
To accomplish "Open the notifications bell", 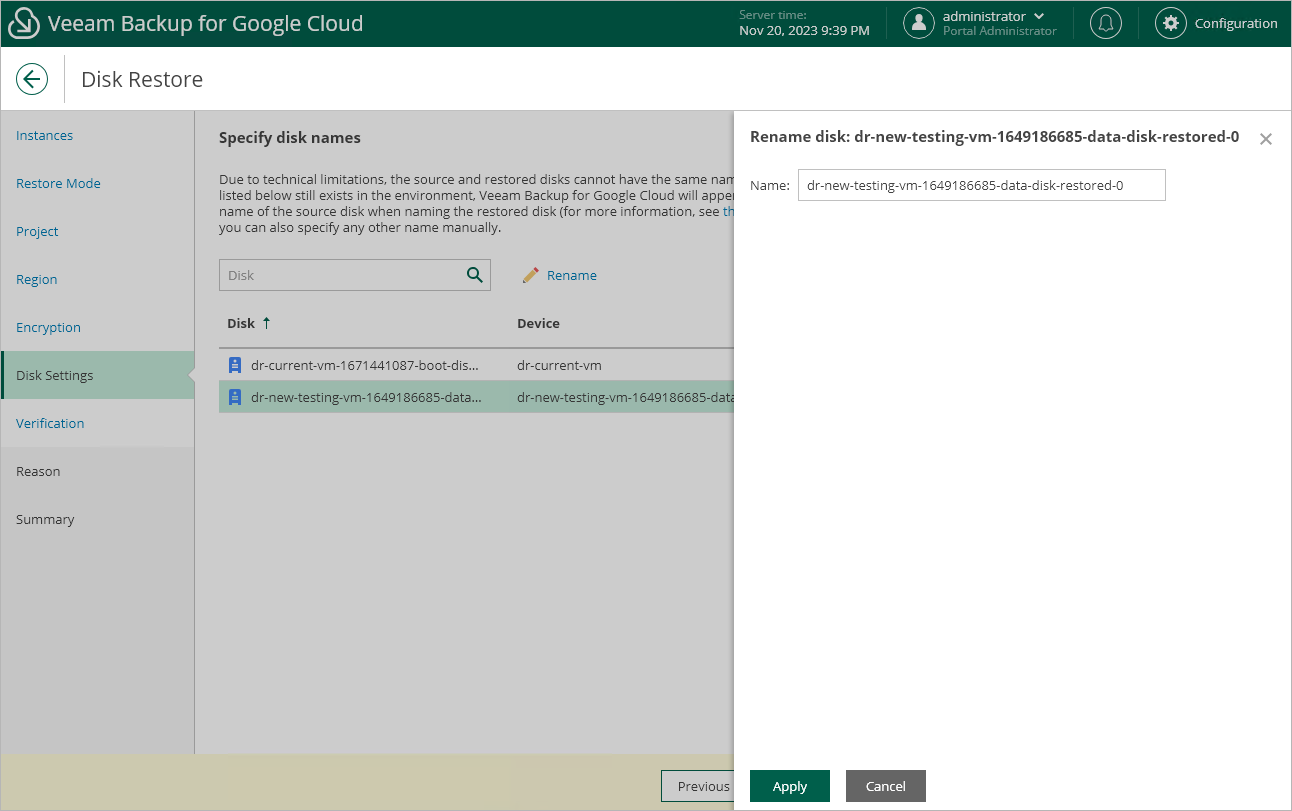I will 1106,24.
